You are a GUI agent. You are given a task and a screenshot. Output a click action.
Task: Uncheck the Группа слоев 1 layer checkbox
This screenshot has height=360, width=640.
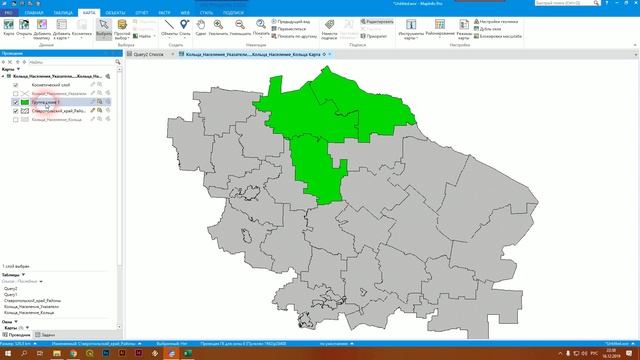click(16, 102)
